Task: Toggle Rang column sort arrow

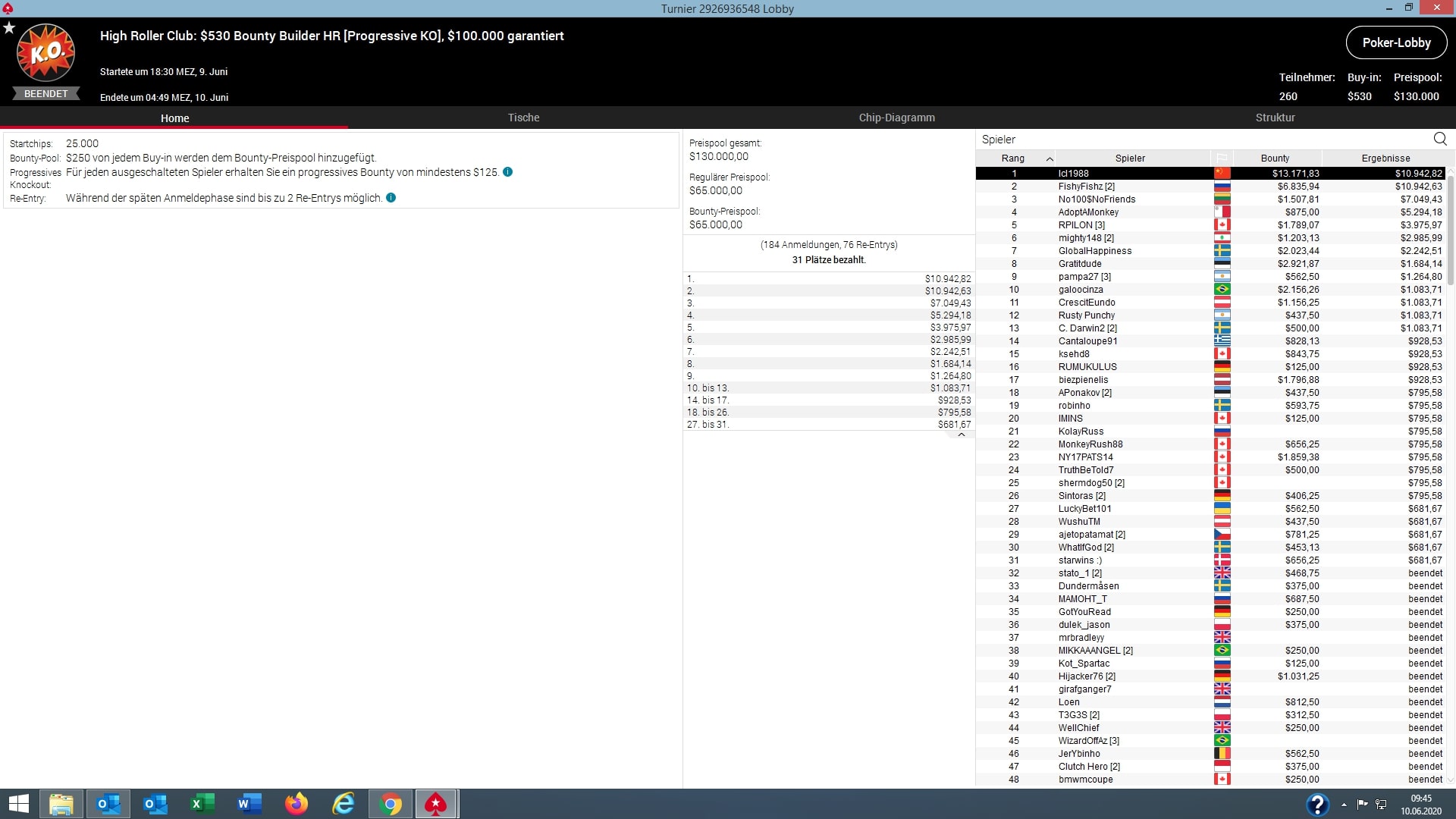Action: click(1050, 158)
